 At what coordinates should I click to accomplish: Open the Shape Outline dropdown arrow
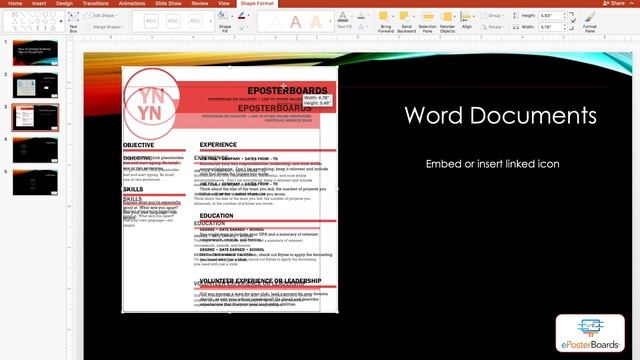249,16
